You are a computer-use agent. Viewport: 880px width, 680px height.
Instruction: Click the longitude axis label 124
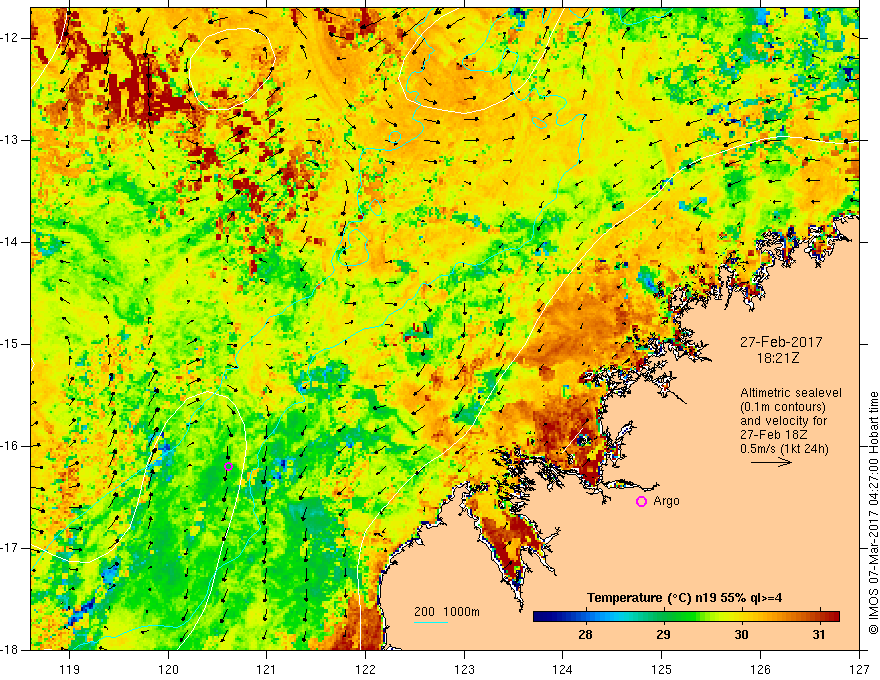563,669
